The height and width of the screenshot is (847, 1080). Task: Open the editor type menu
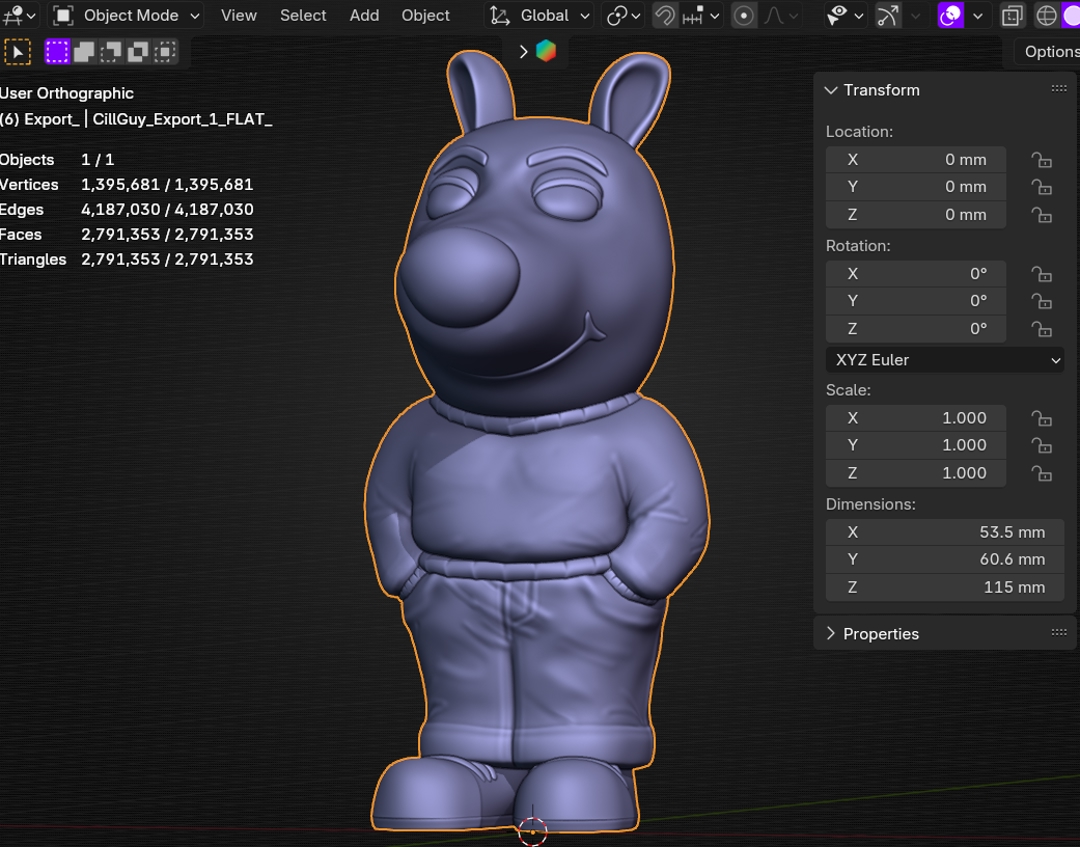tap(18, 15)
